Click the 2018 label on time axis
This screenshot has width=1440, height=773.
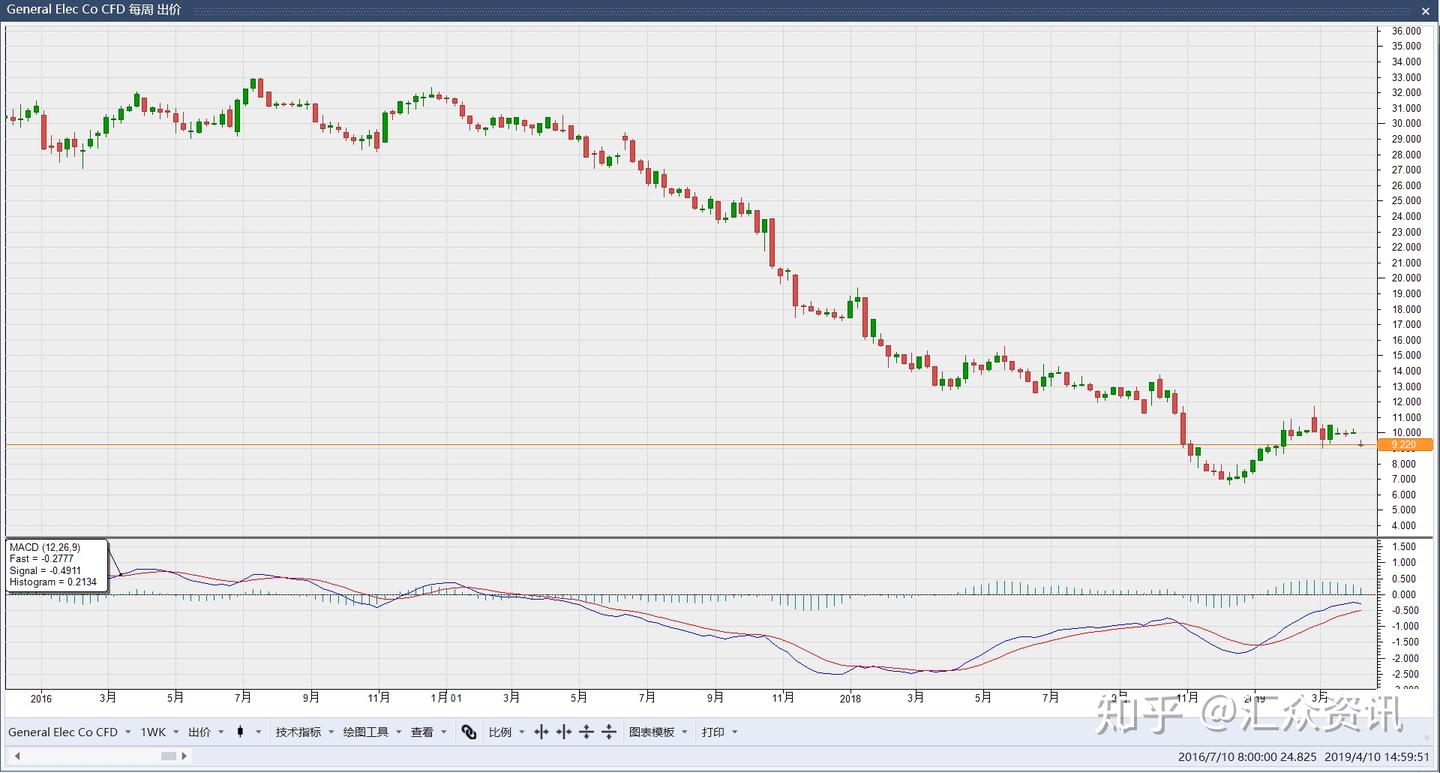pos(851,699)
